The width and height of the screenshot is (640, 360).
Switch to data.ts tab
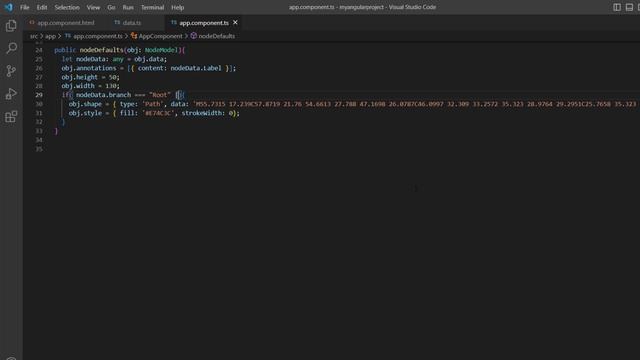tap(131, 23)
